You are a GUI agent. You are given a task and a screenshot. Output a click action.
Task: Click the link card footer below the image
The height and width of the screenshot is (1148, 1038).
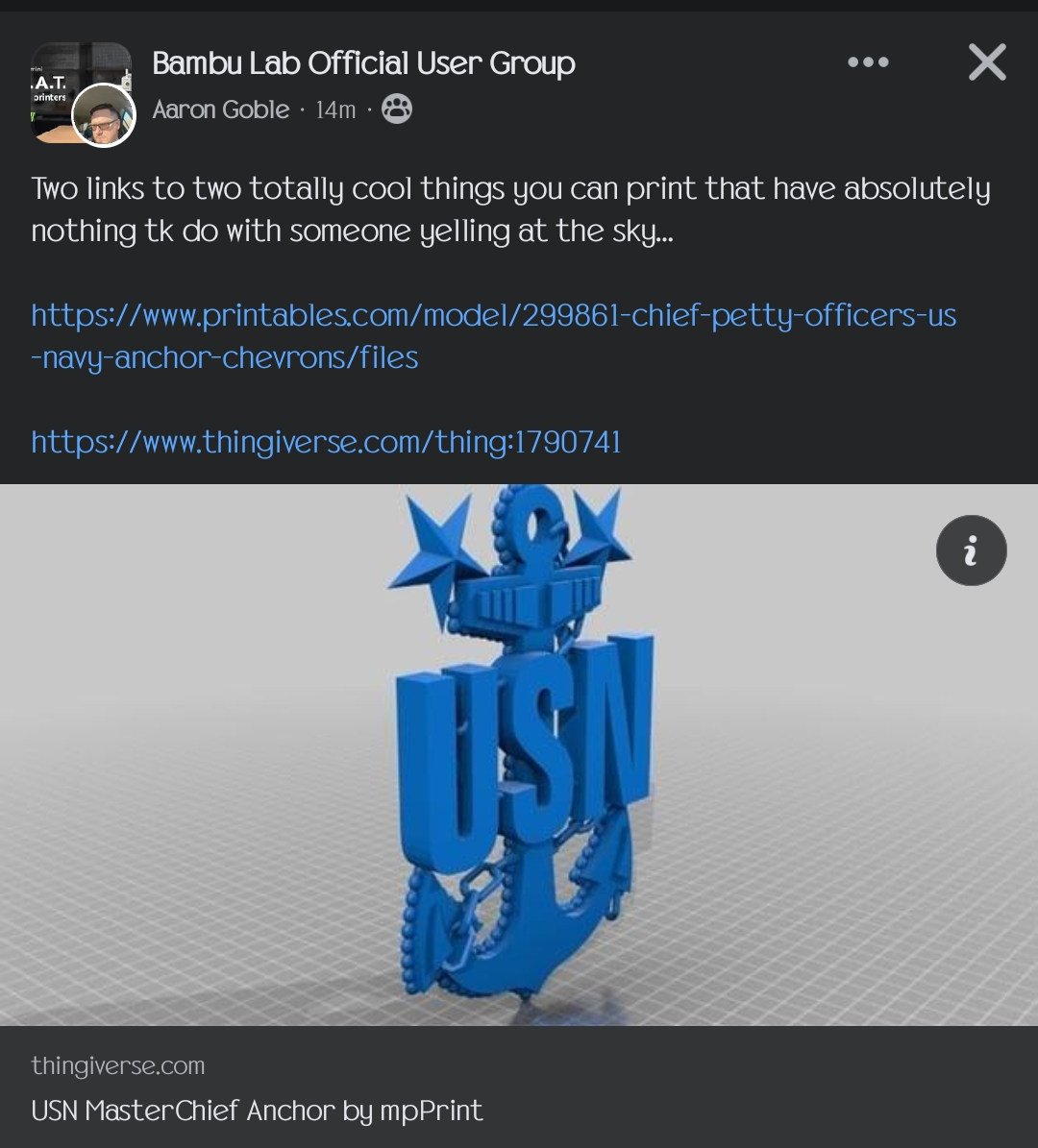coord(519,1087)
